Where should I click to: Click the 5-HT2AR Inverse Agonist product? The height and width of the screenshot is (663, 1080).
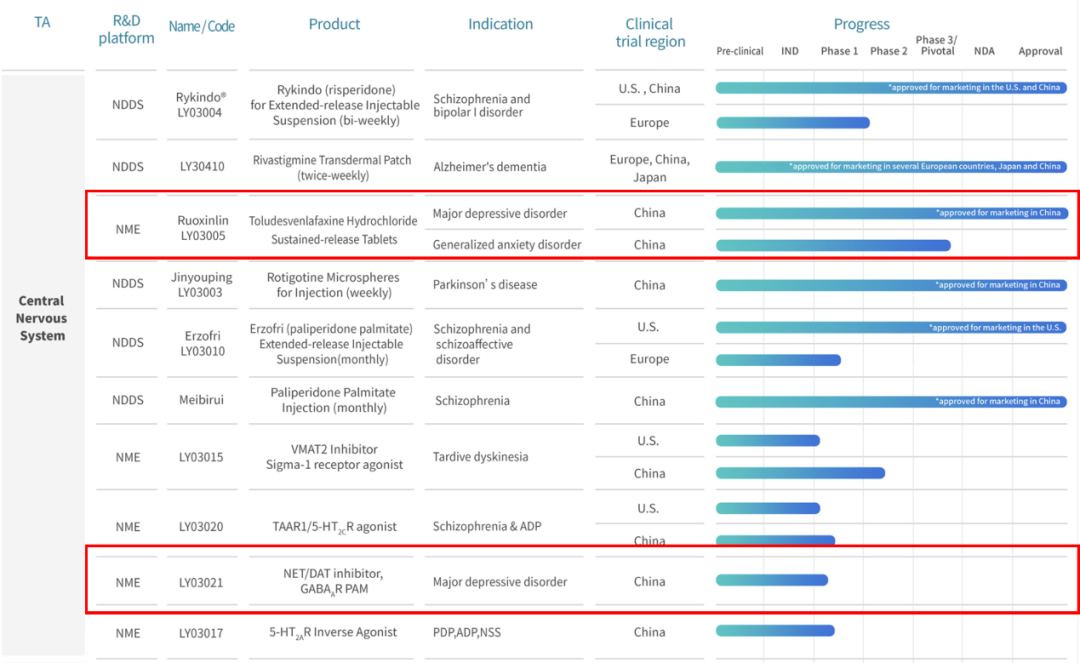coord(333,632)
